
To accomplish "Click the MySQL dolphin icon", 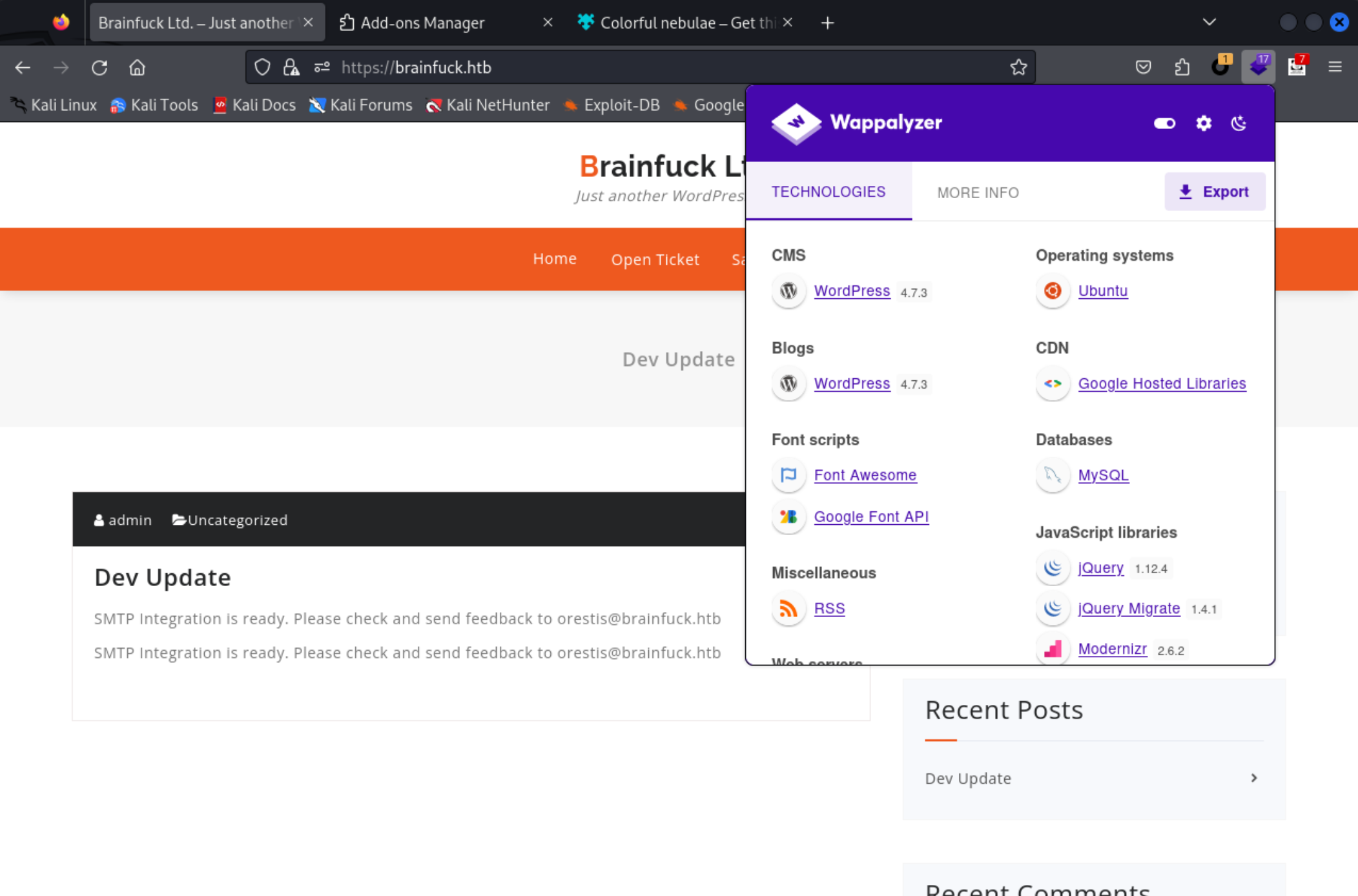I will click(1053, 475).
